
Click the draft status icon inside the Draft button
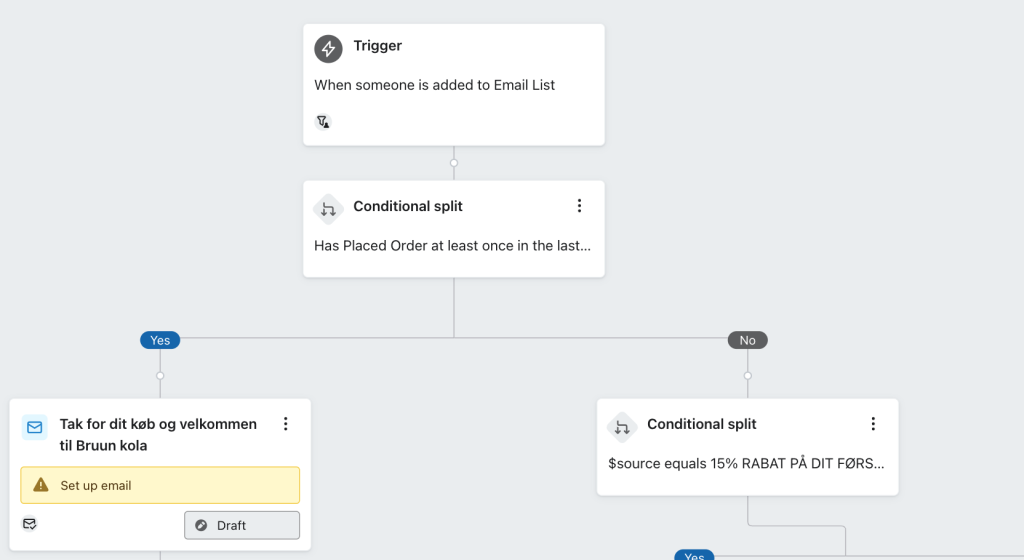201,525
